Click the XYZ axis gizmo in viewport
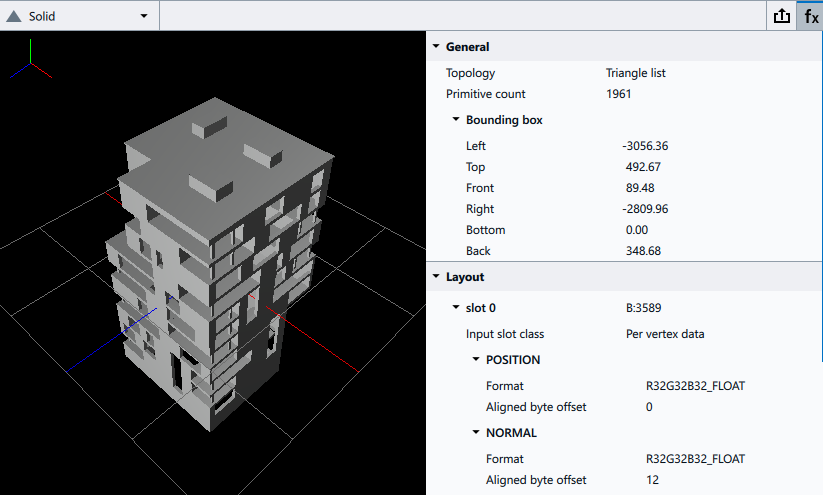The height and width of the screenshot is (495, 823). click(x=32, y=60)
